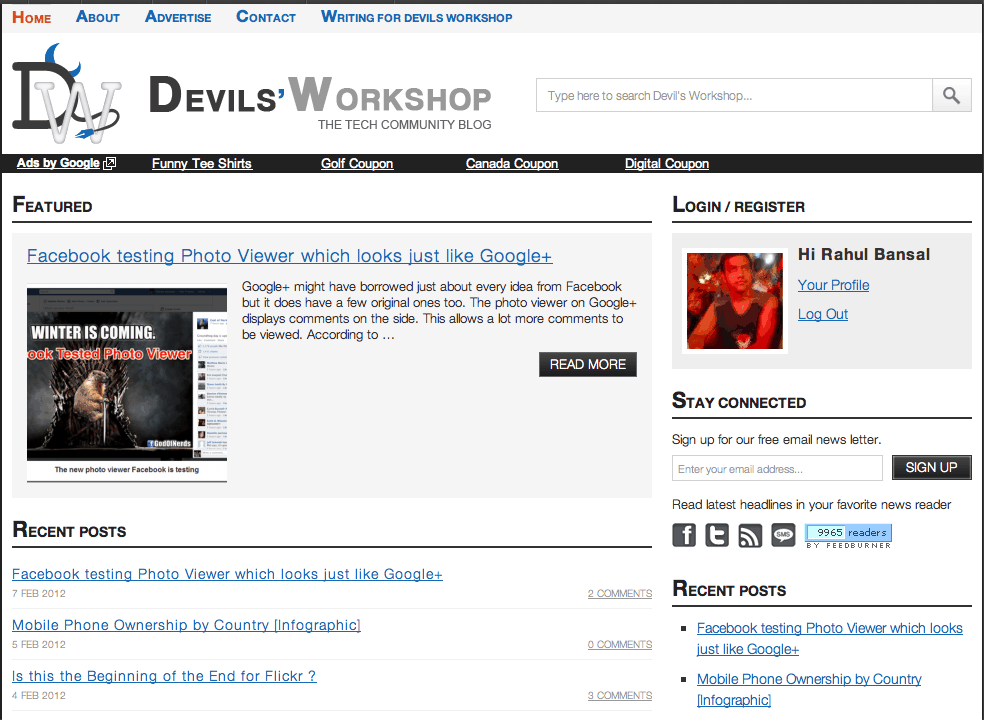Click the Digital Coupon ad link

tap(667, 163)
